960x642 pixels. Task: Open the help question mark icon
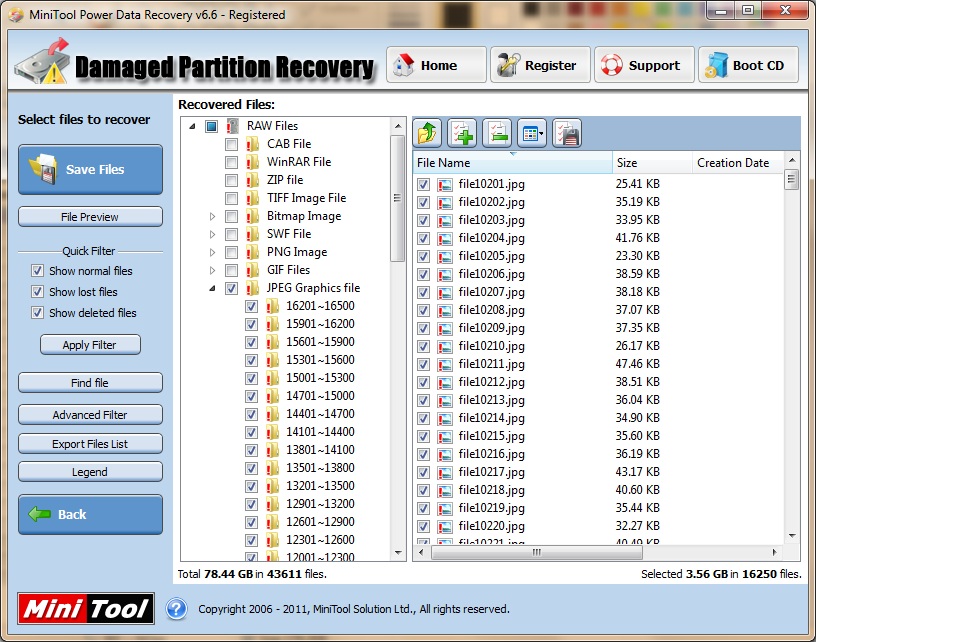click(x=176, y=608)
